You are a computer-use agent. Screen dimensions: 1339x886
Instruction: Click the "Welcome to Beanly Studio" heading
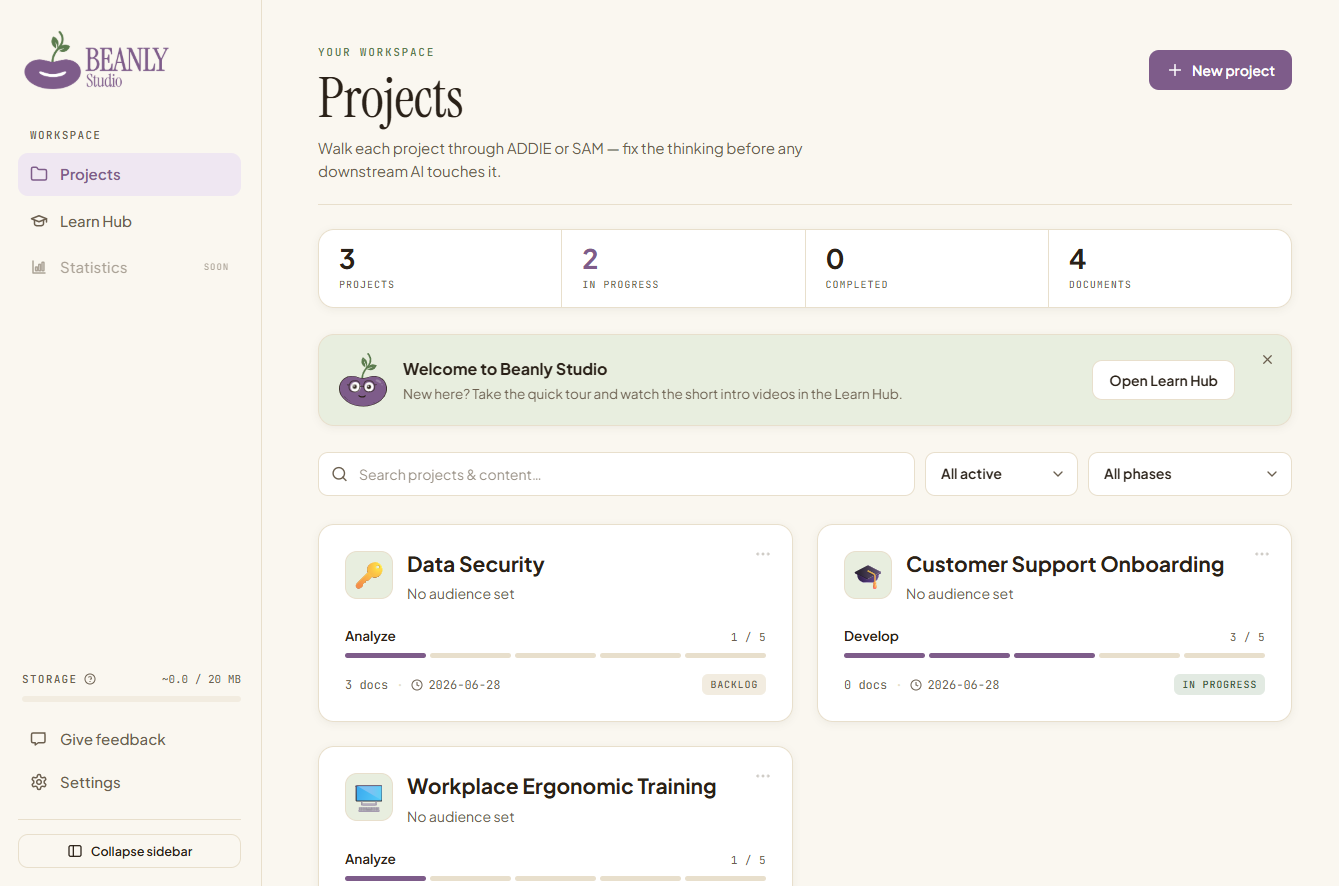pos(505,369)
